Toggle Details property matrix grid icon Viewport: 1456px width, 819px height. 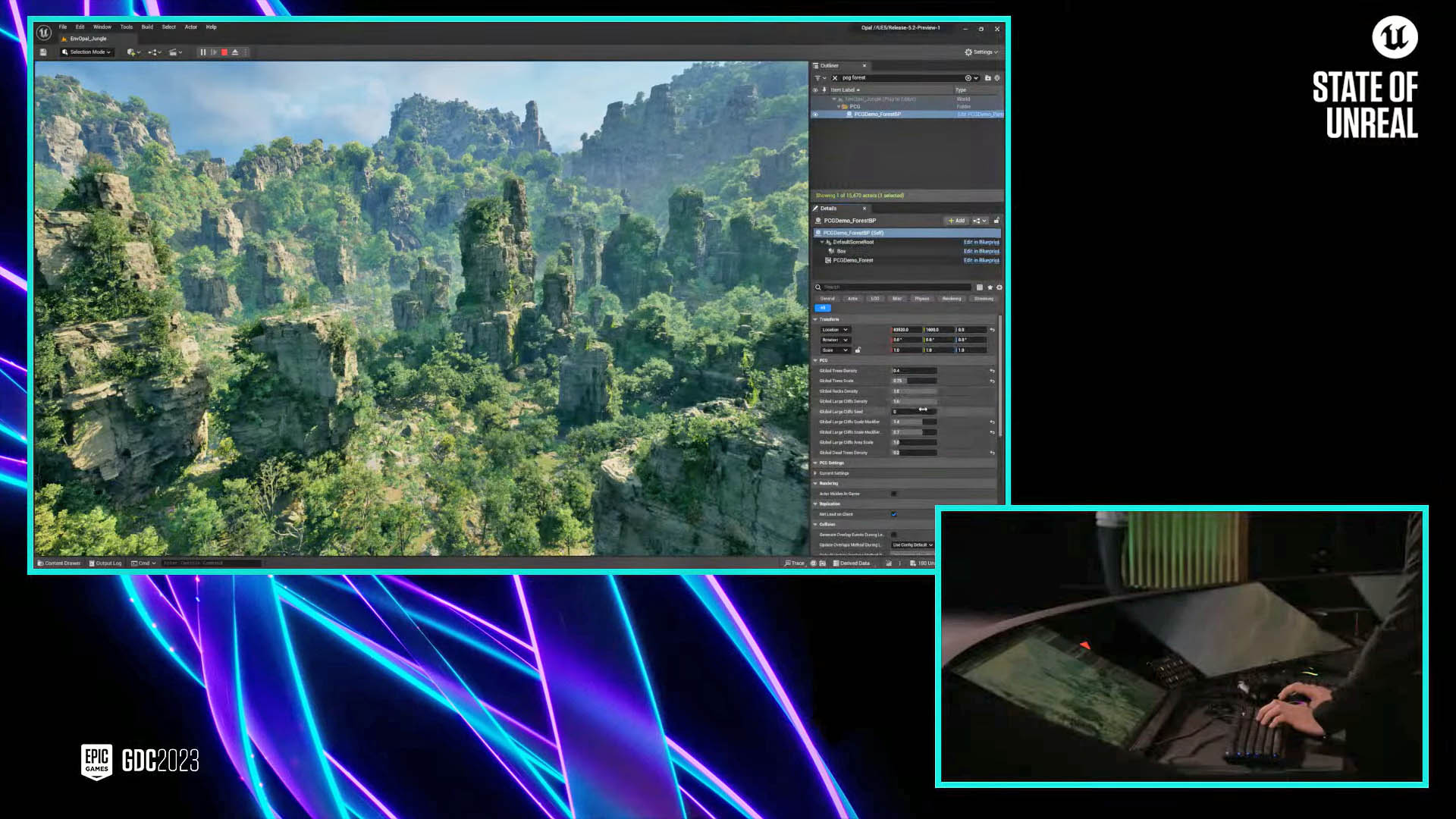point(980,287)
